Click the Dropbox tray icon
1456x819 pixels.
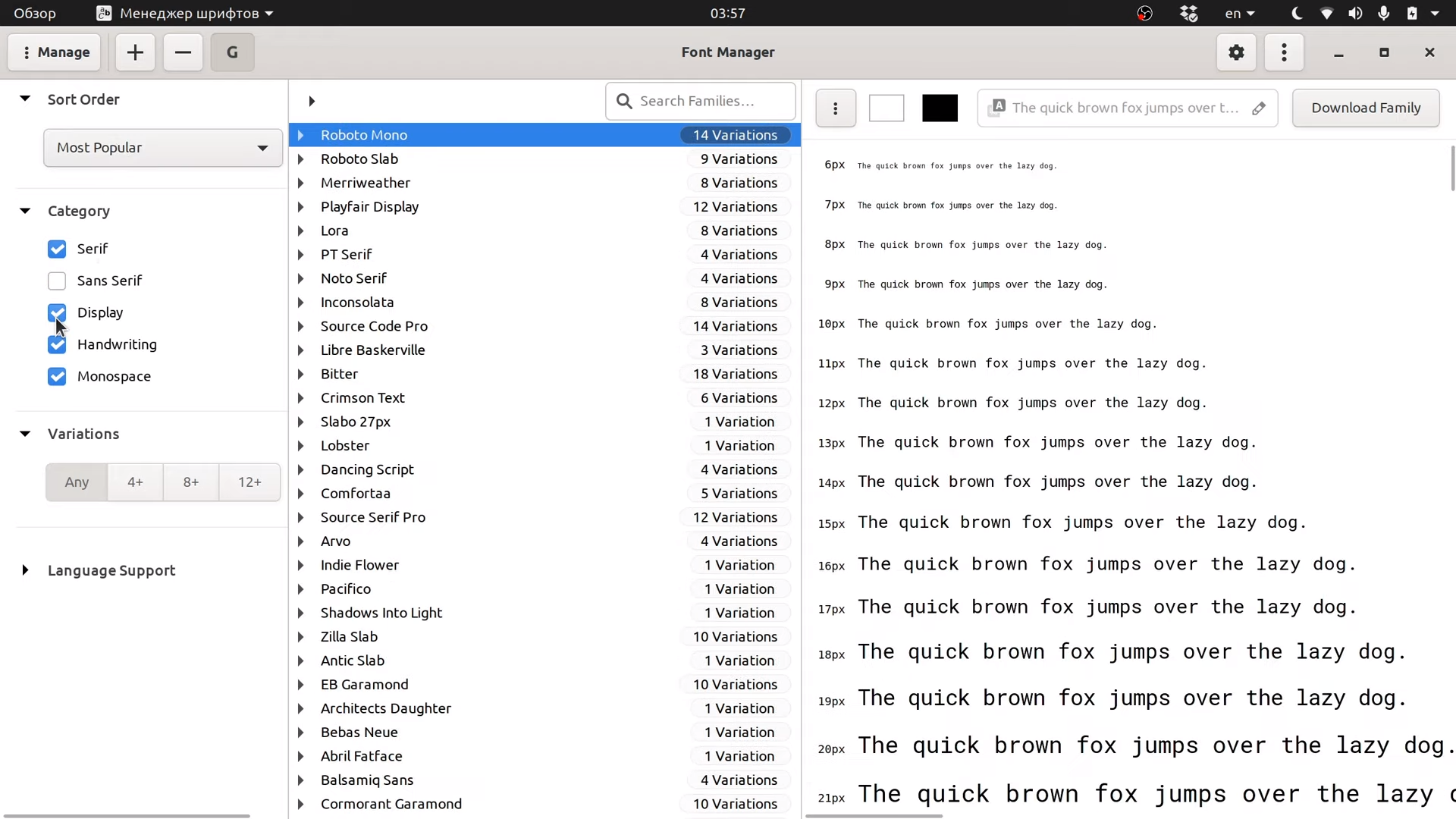(1188, 13)
